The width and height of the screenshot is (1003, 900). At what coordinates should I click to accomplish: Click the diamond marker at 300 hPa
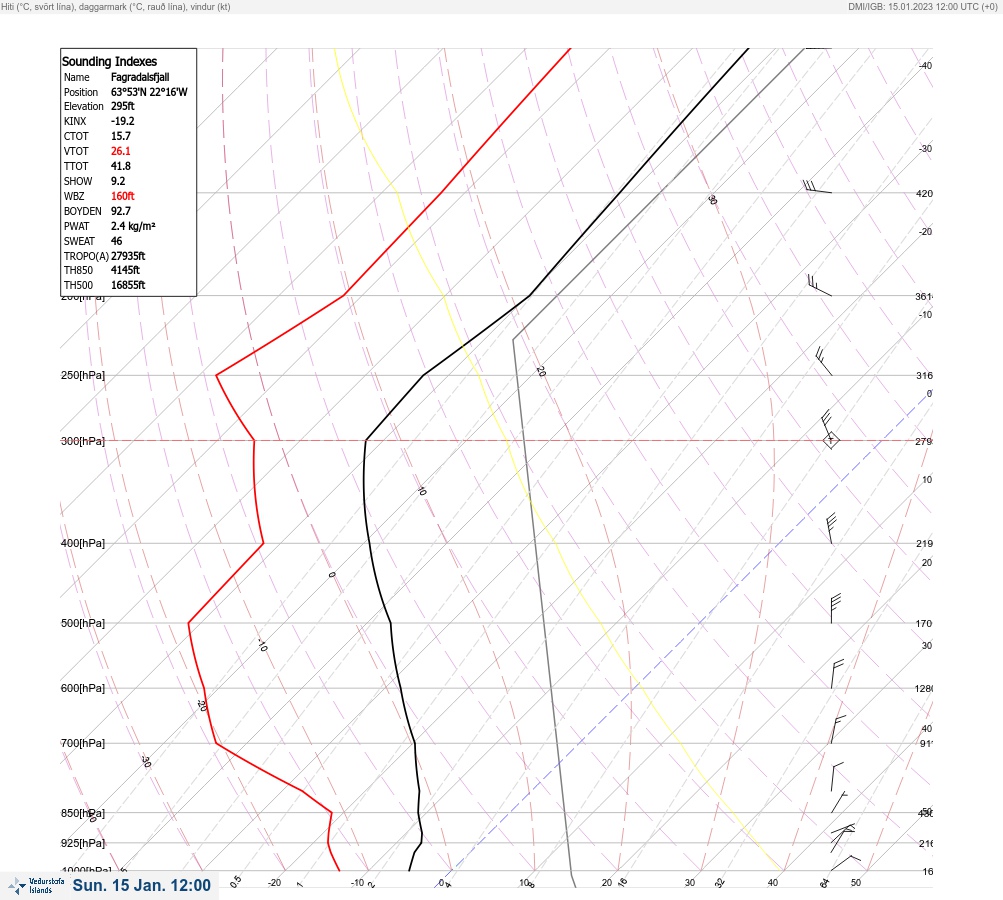tap(831, 440)
